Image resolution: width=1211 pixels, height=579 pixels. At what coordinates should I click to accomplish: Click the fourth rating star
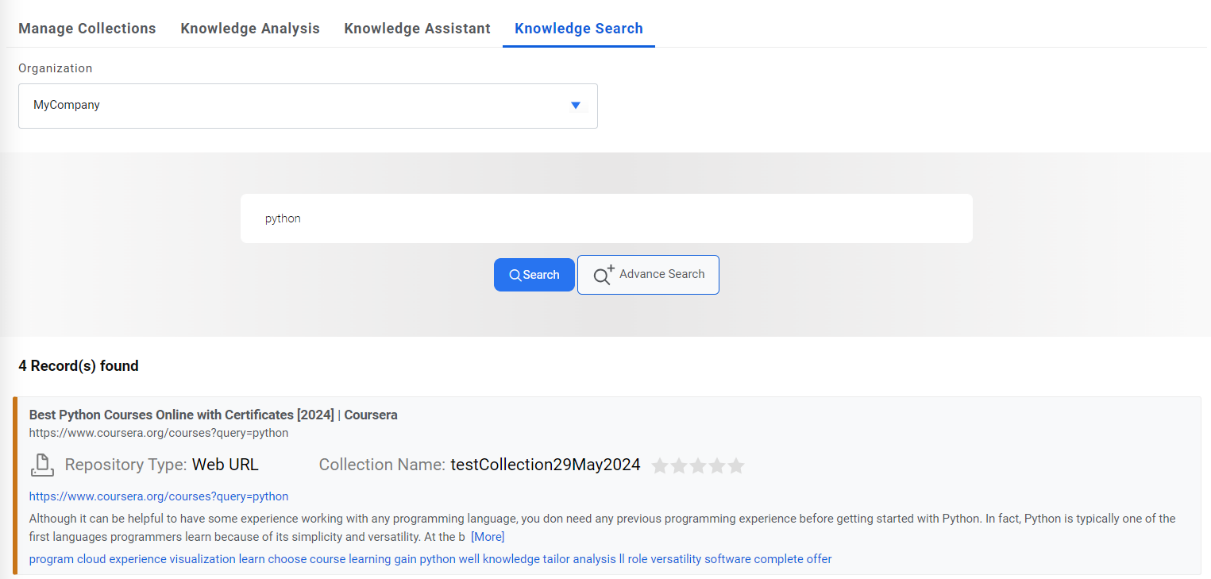pos(717,466)
